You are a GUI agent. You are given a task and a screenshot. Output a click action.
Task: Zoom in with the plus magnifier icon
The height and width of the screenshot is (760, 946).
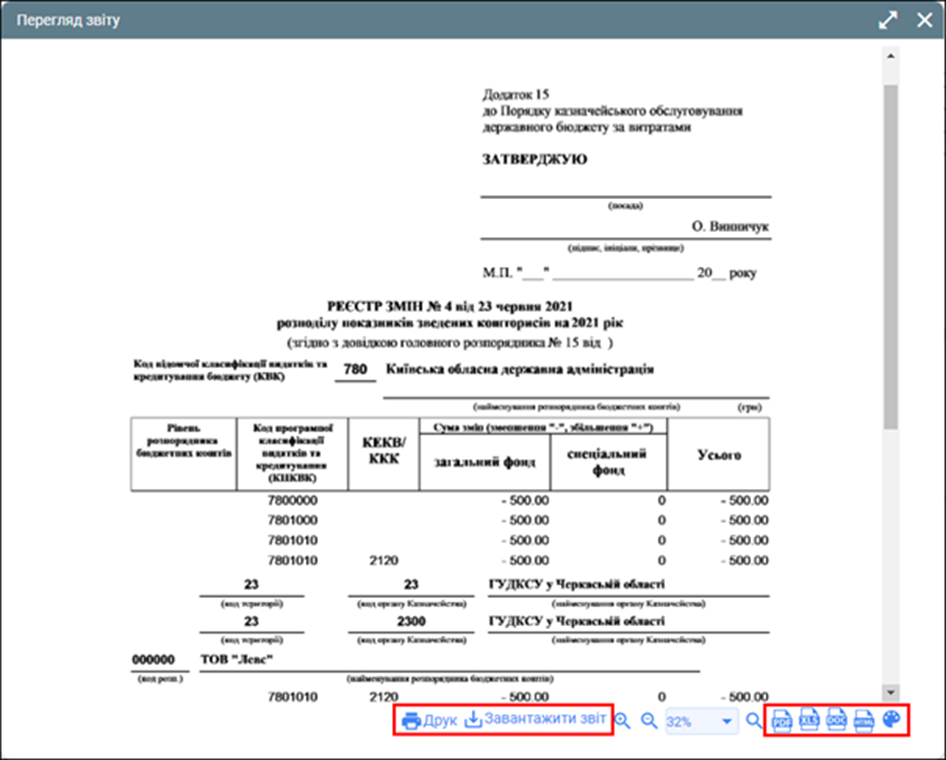(x=622, y=720)
